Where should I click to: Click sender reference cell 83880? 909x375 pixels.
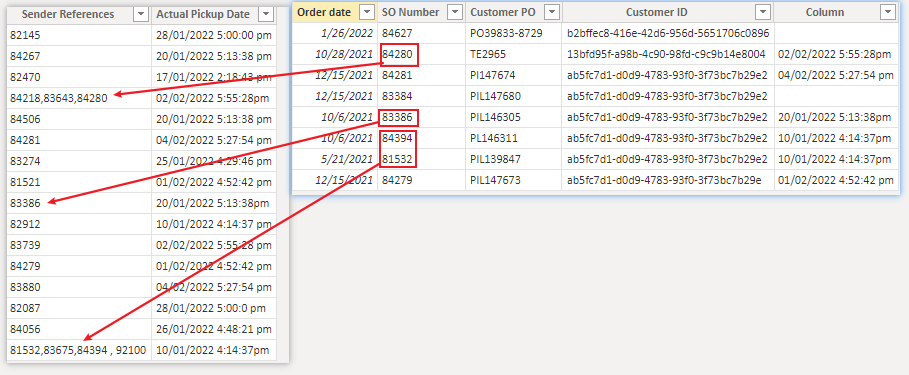[x=79, y=287]
